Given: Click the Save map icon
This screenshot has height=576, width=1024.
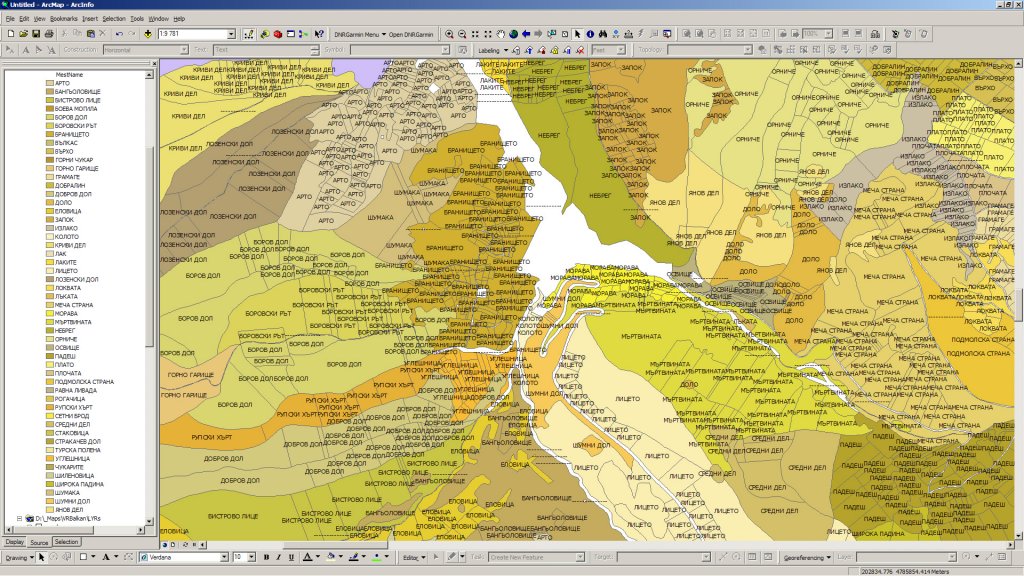Looking at the screenshot, I should pyautogui.click(x=35, y=34).
